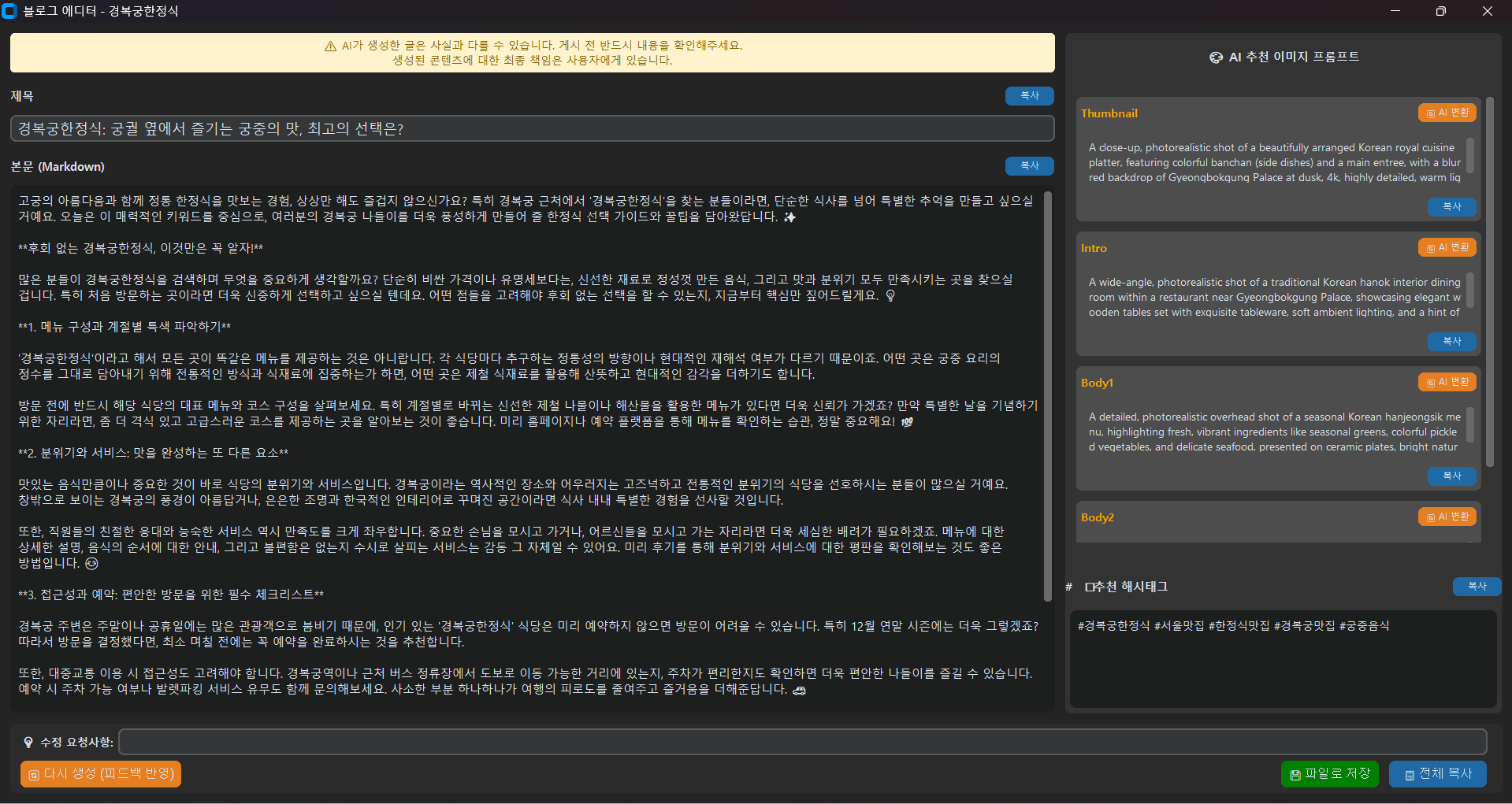Regenerate with 다시 생성 (피드백 반영) button

click(101, 774)
